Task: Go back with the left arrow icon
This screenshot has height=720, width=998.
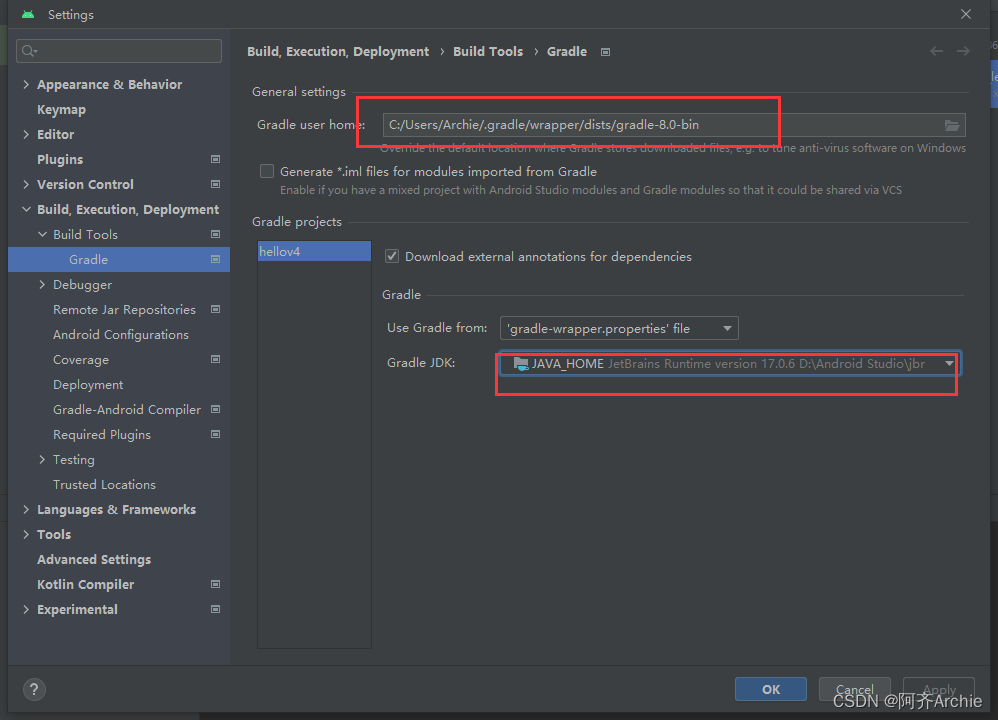Action: [x=936, y=51]
